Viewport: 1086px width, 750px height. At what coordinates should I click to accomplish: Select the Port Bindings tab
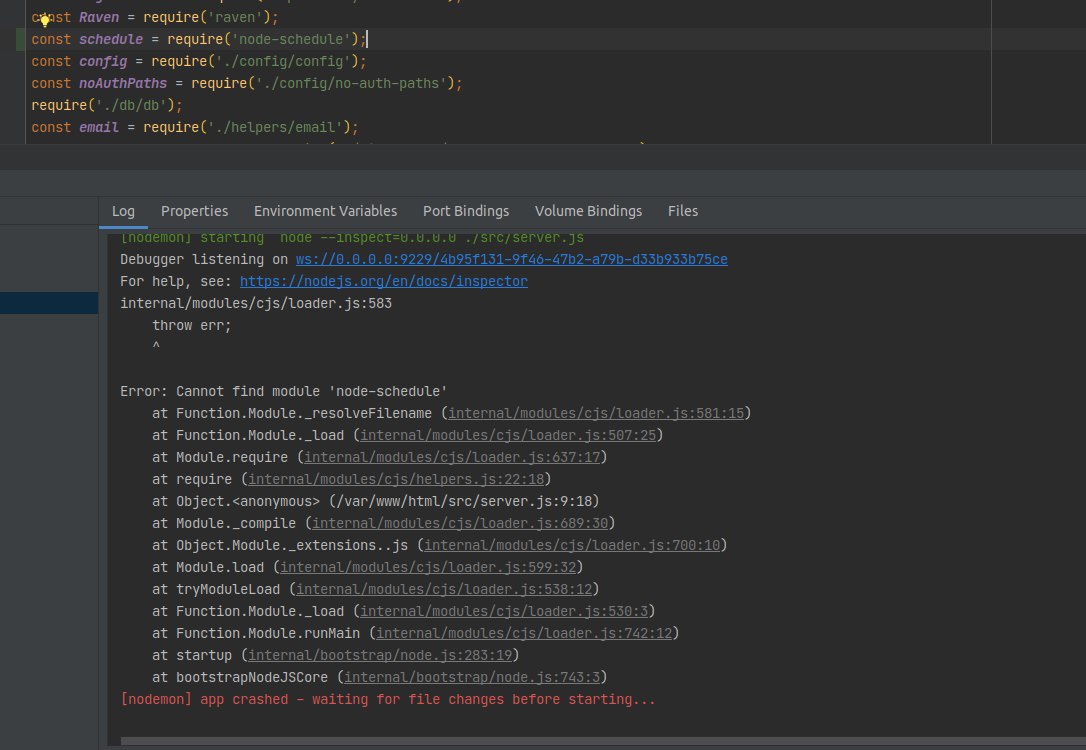466,211
